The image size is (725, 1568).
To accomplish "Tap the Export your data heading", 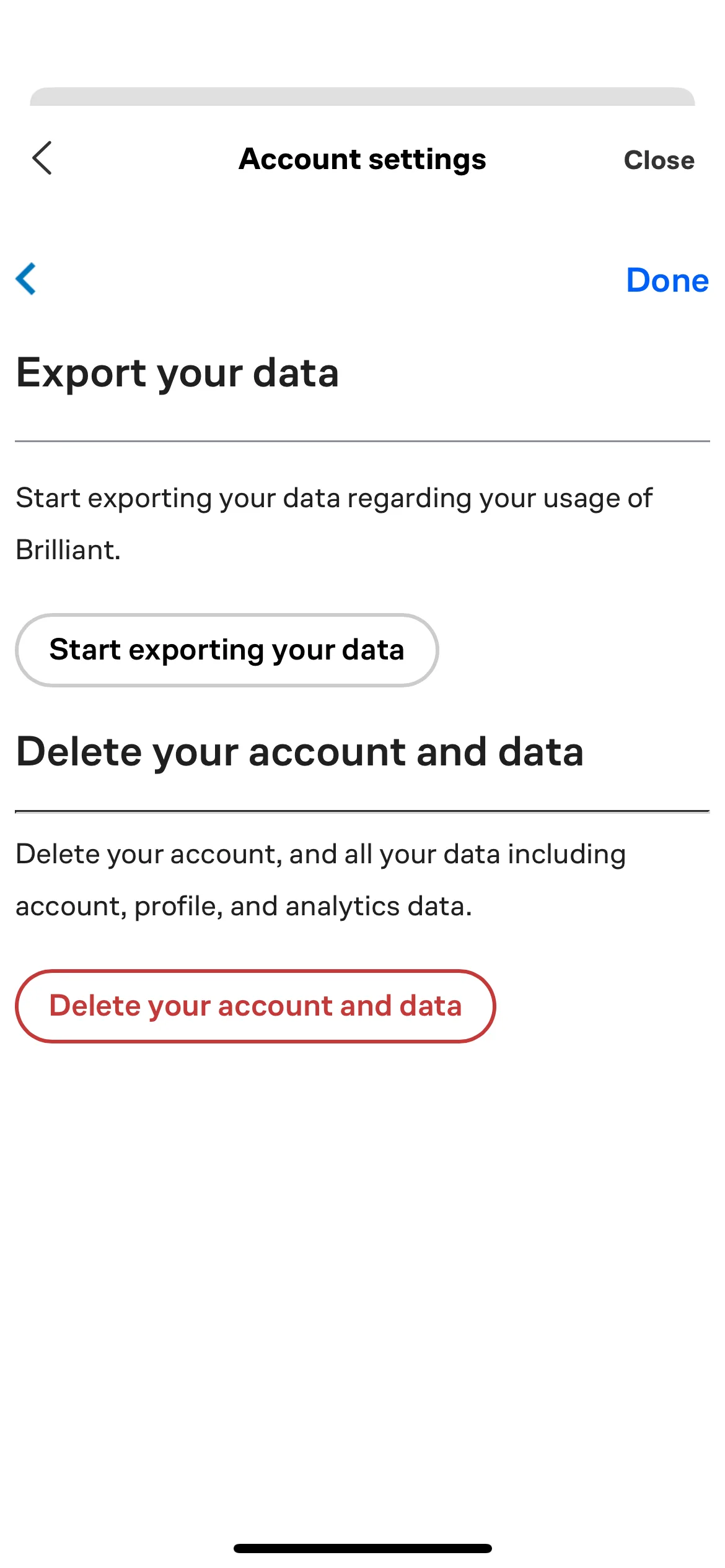I will [177, 373].
